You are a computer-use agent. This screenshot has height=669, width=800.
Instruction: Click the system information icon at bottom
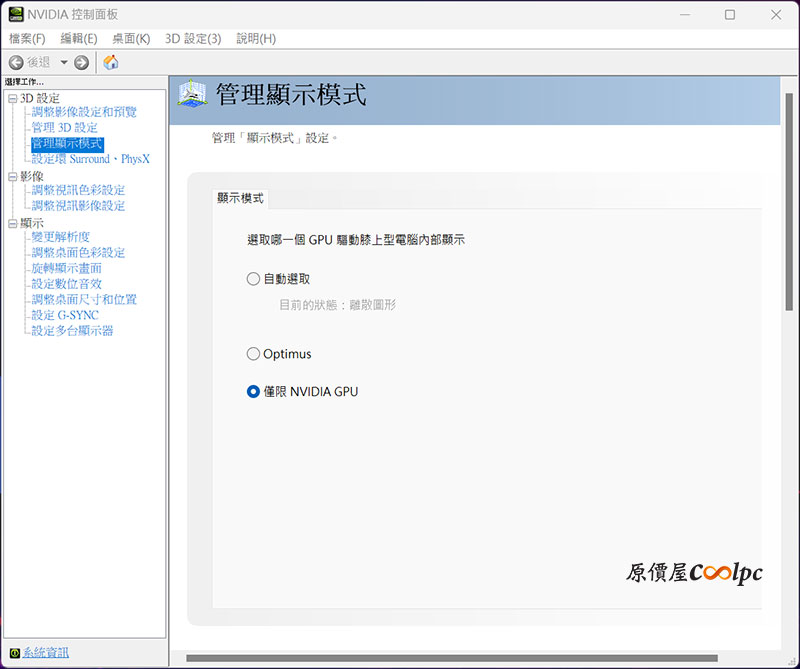(14, 653)
